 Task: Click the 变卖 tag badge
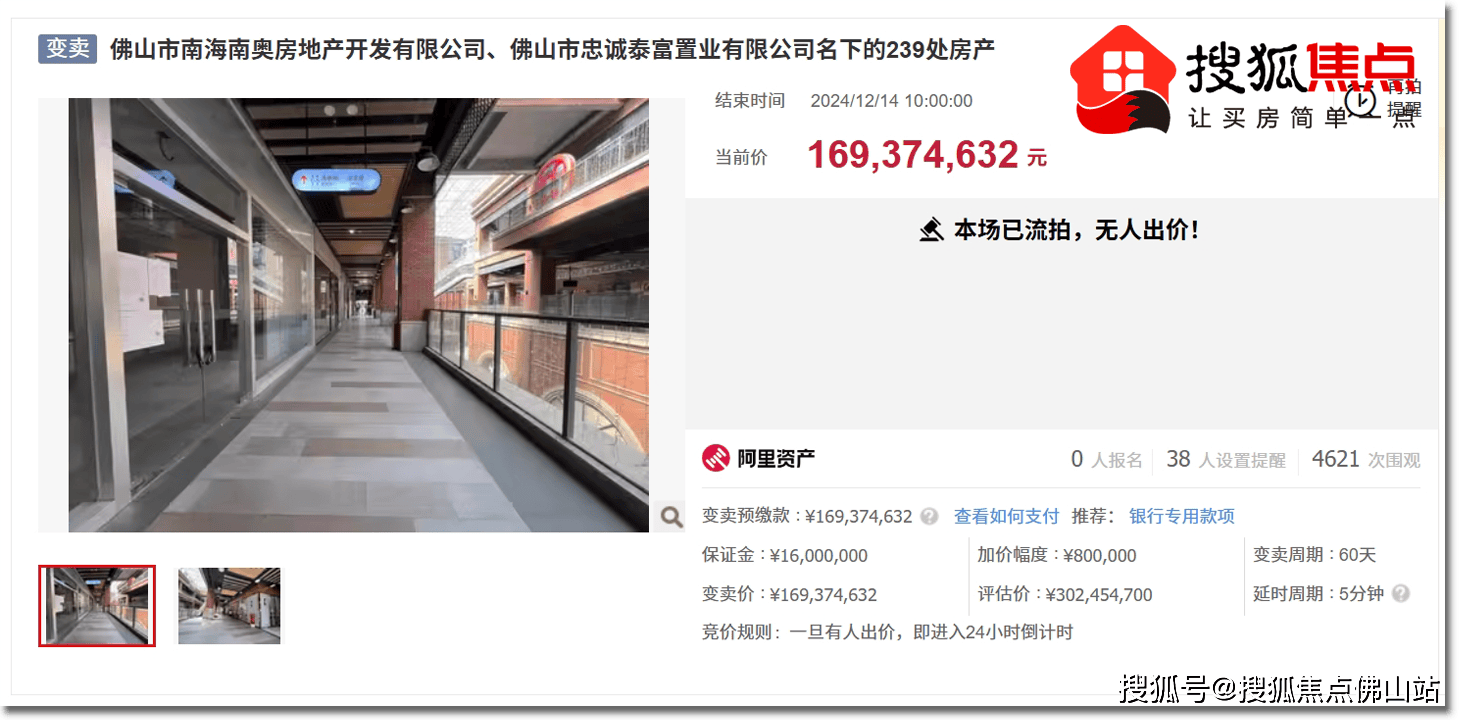click(67, 48)
